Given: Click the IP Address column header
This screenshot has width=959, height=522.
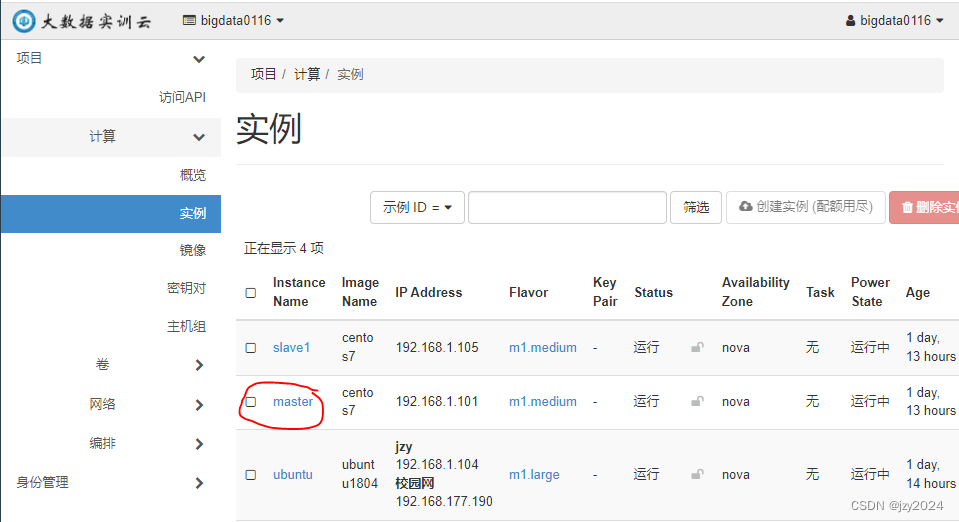Looking at the screenshot, I should (429, 293).
